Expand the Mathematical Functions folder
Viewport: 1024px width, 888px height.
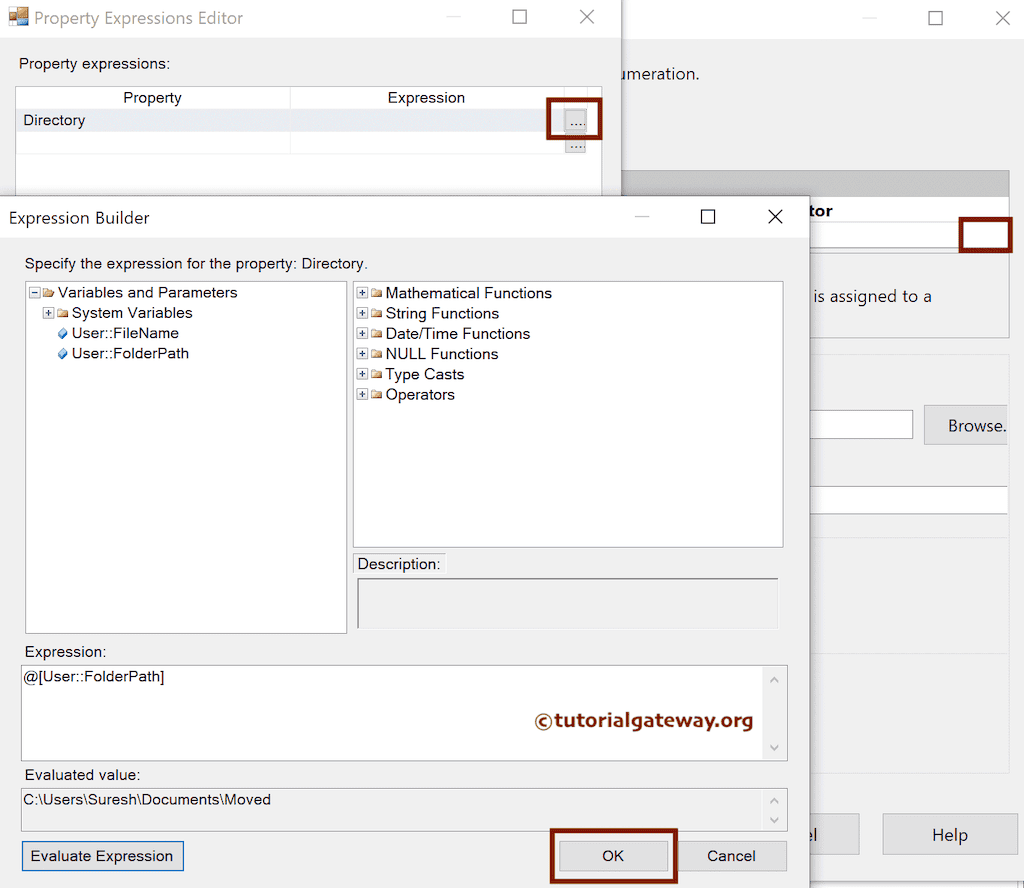(x=362, y=293)
